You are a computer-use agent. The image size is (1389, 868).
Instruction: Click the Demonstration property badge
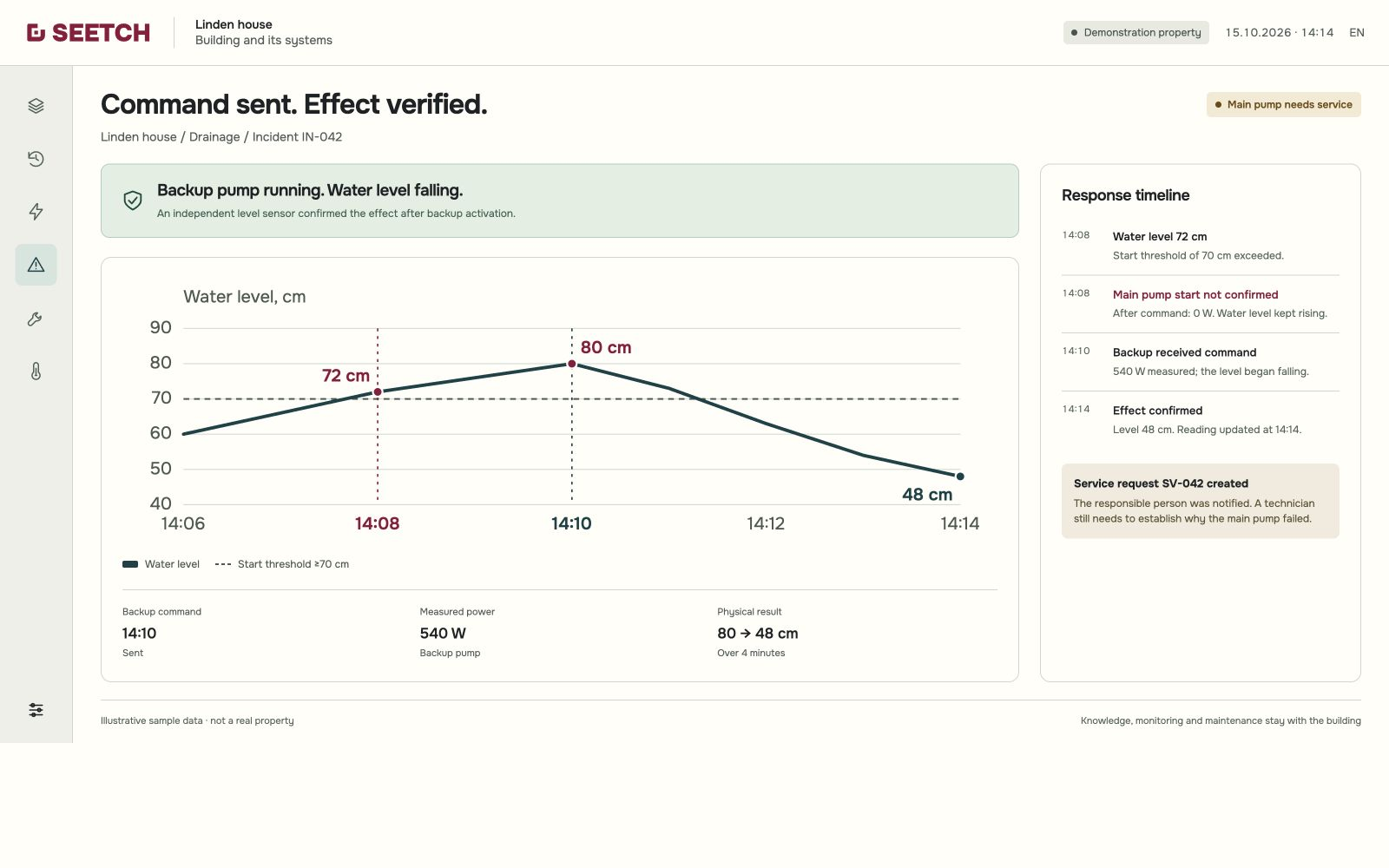click(x=1136, y=33)
